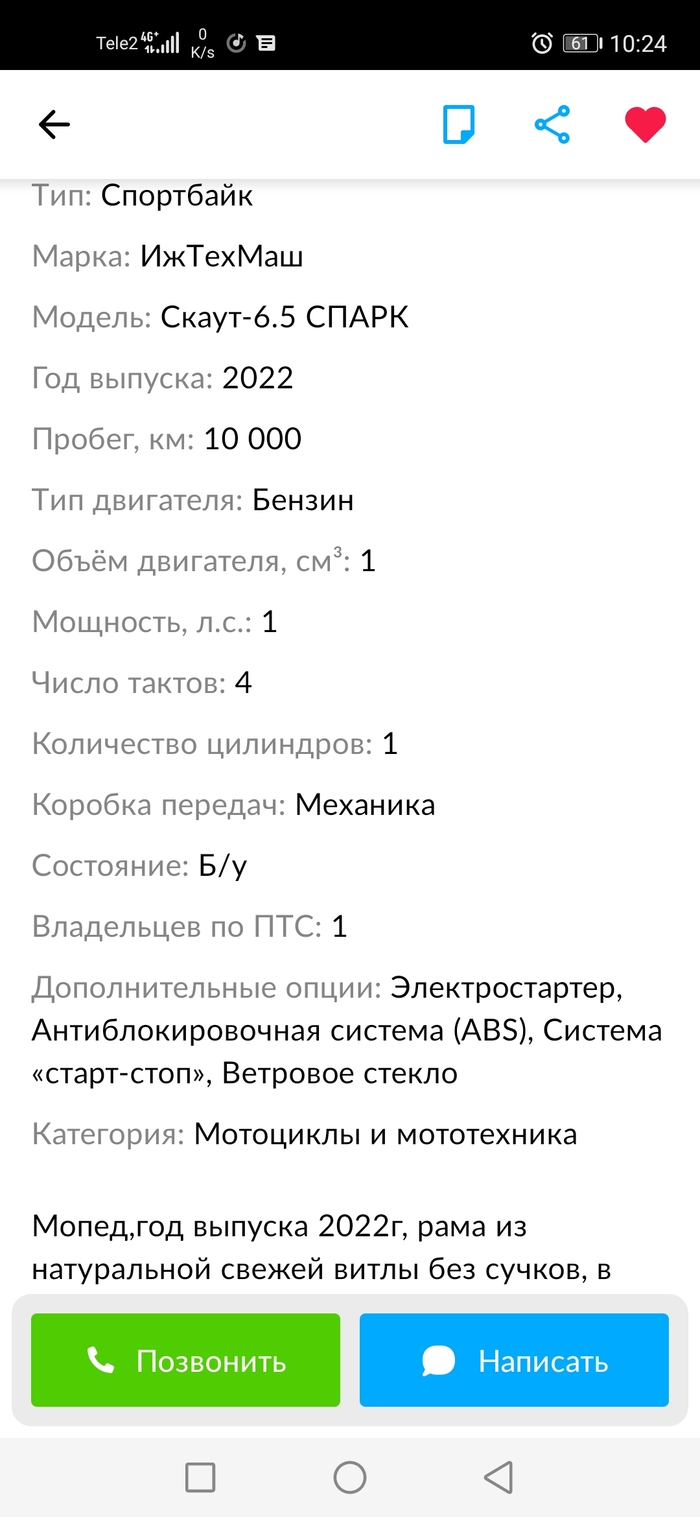Viewport: 700px width, 1517px height.
Task: Share this listing via the share icon
Action: pos(552,125)
